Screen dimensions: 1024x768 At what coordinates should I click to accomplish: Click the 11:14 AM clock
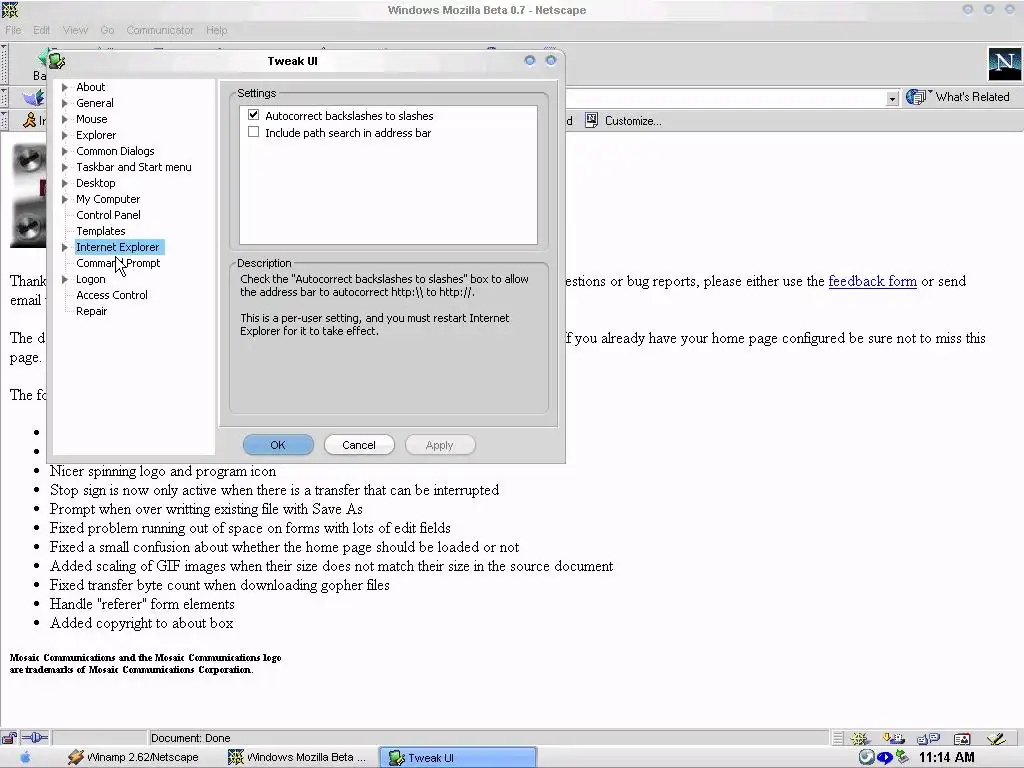[946, 758]
